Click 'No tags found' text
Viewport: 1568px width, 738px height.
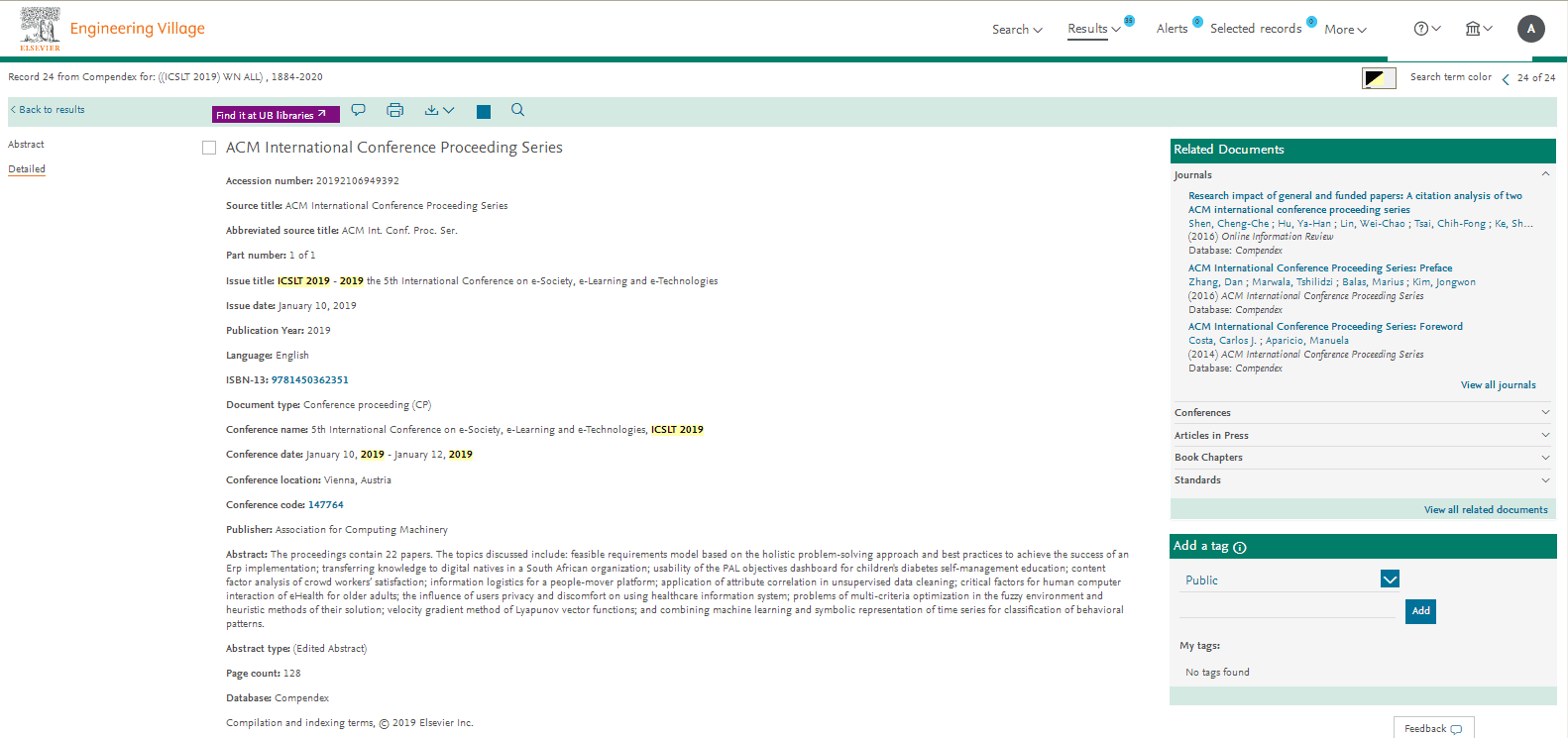(1217, 673)
